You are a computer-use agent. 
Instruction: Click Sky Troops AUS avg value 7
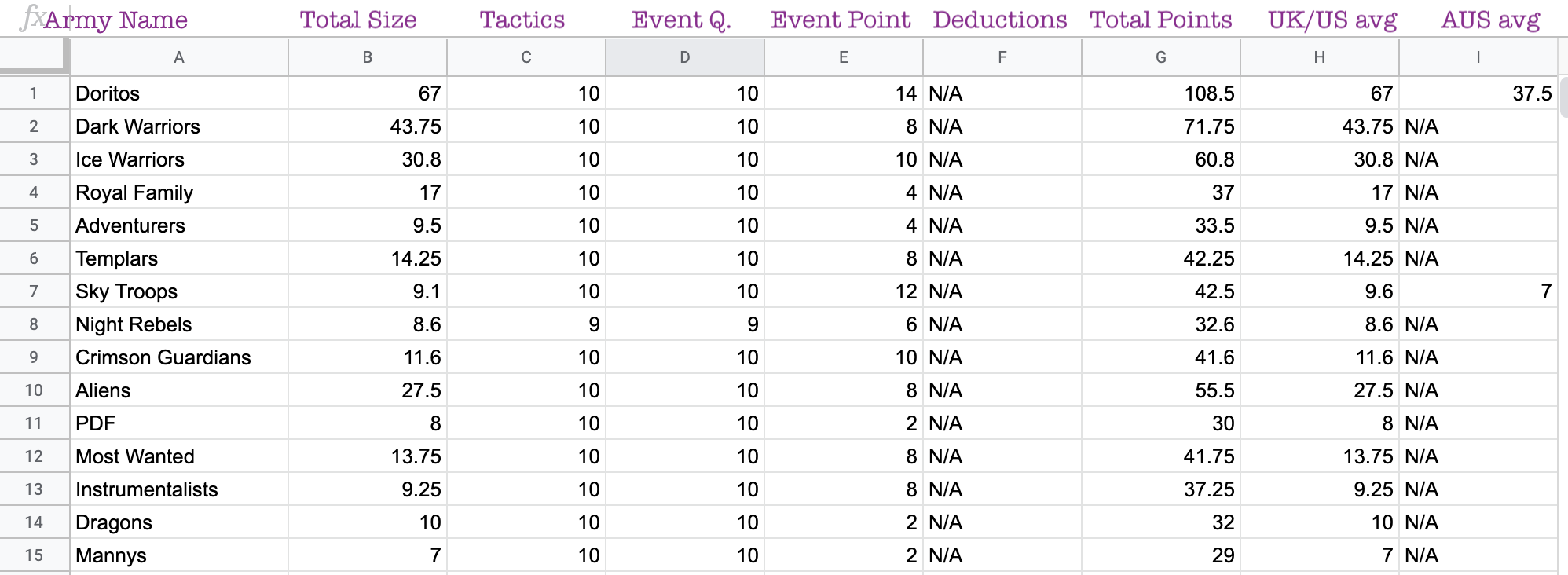click(1478, 291)
